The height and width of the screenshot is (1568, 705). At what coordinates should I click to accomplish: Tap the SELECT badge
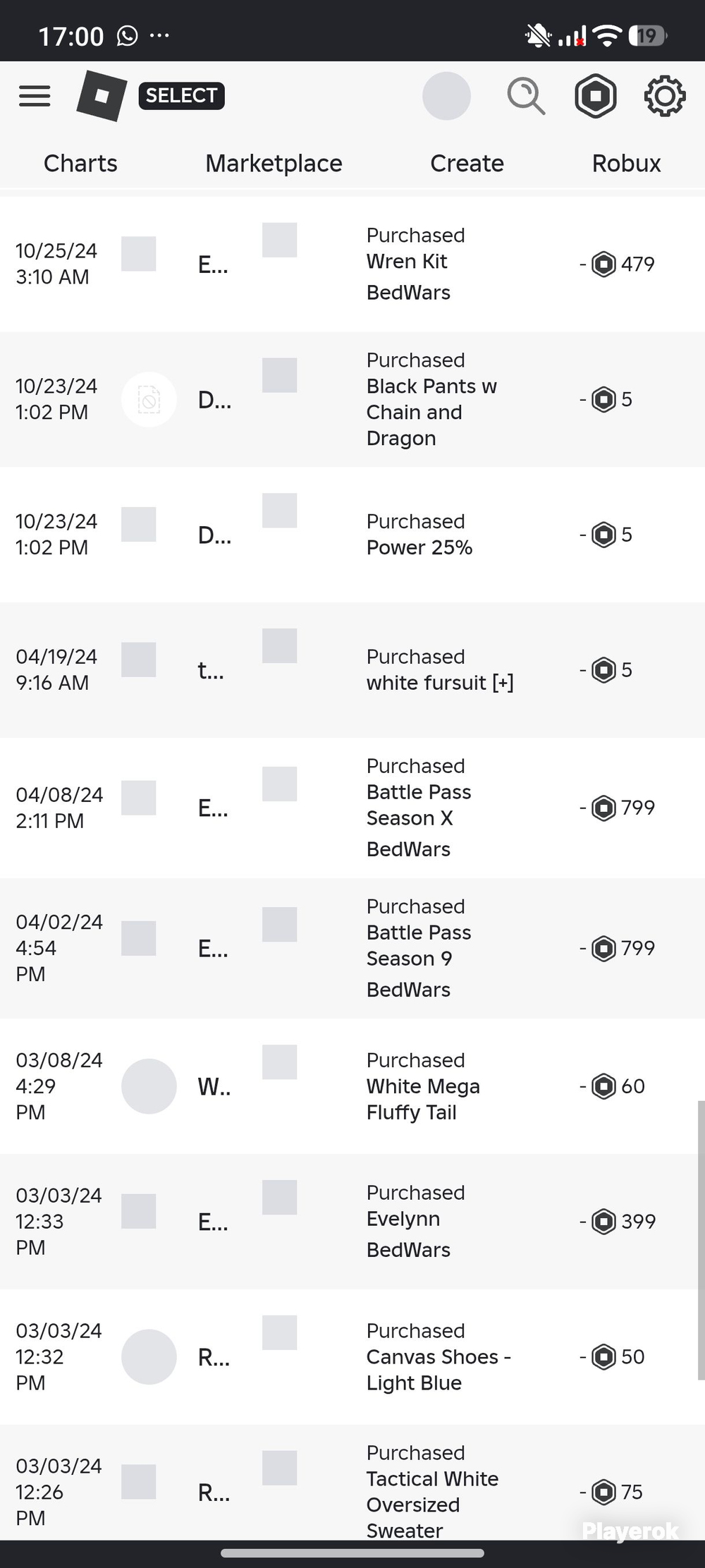pos(182,96)
